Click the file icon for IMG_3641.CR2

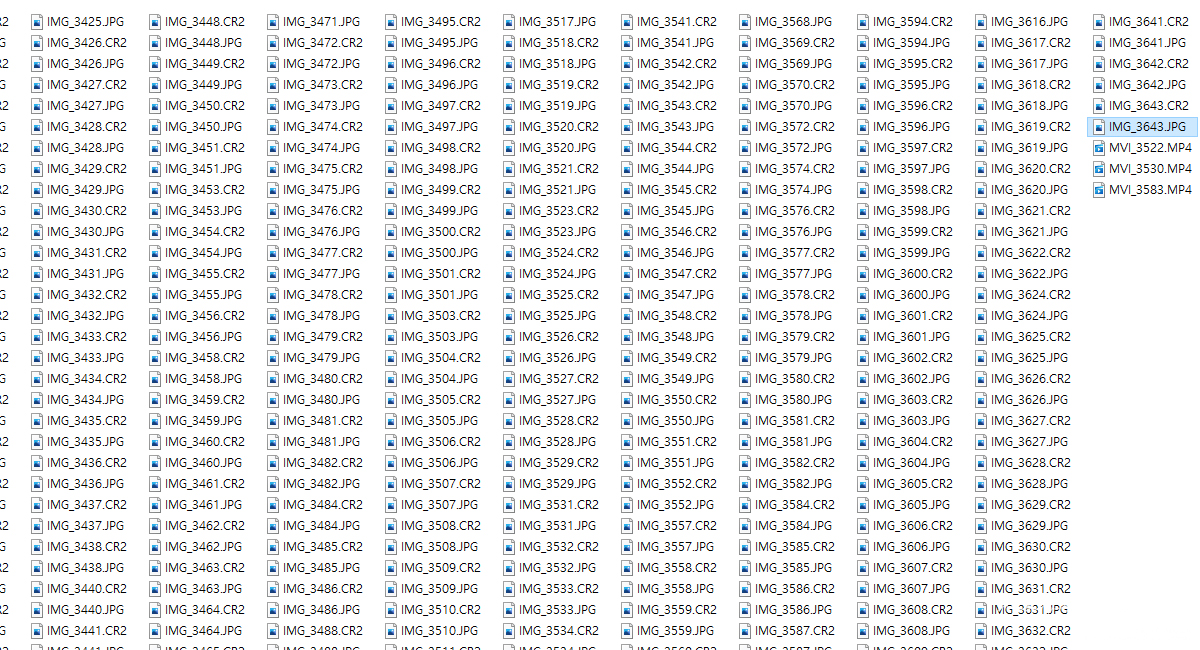coord(1099,21)
